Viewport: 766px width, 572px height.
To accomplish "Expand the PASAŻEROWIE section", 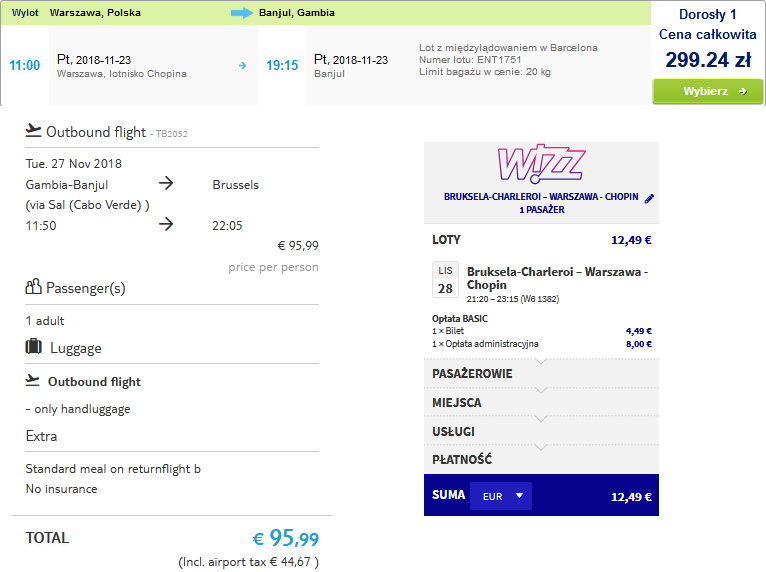I will click(541, 374).
